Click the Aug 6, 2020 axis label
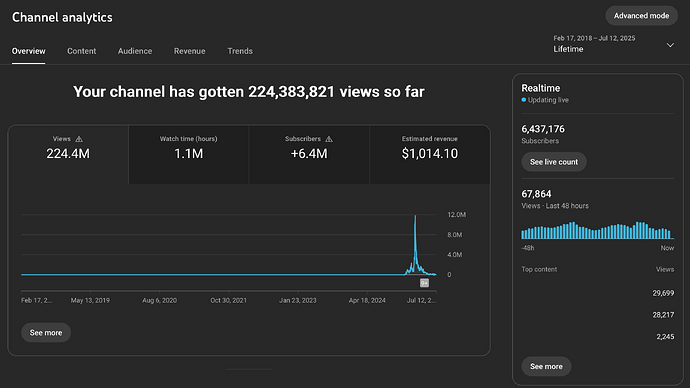The height and width of the screenshot is (388, 690). (x=159, y=300)
